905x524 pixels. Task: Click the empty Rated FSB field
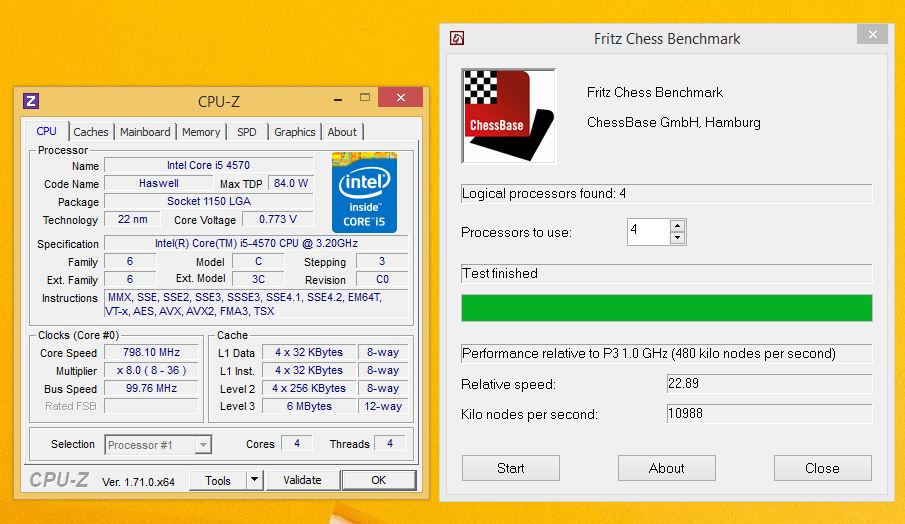click(x=151, y=406)
